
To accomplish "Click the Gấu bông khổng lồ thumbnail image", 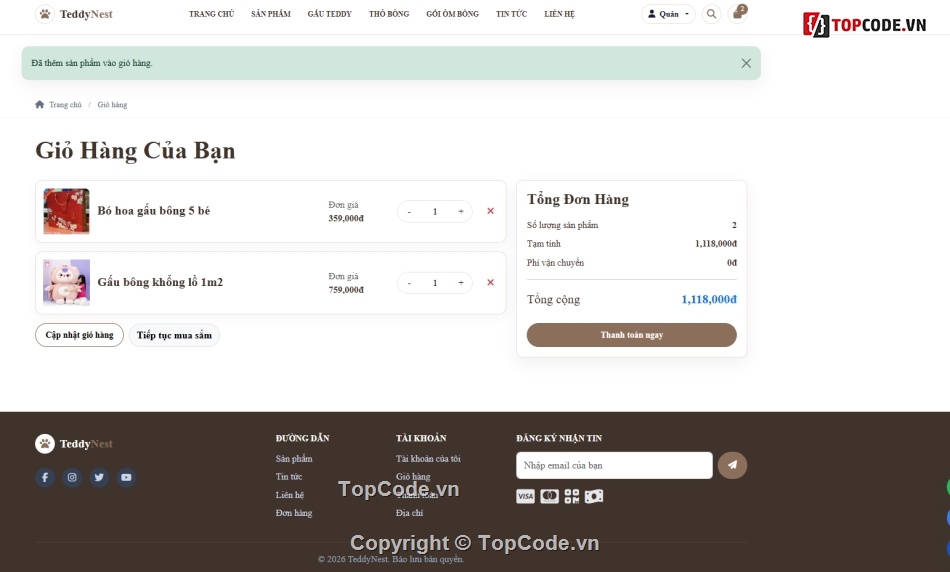I will (x=67, y=282).
